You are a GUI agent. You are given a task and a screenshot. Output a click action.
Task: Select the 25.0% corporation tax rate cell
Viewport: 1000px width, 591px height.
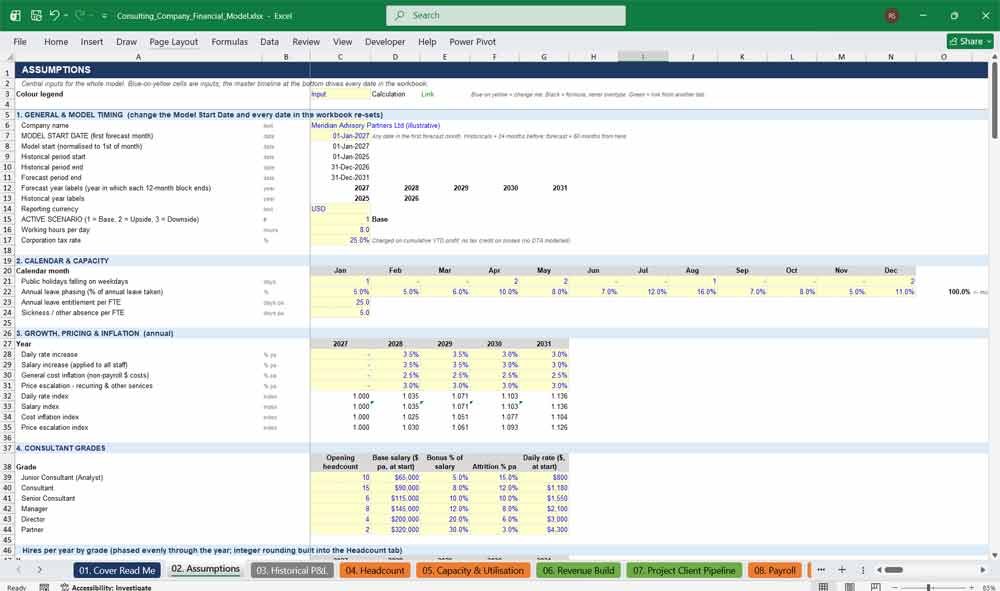tap(340, 240)
